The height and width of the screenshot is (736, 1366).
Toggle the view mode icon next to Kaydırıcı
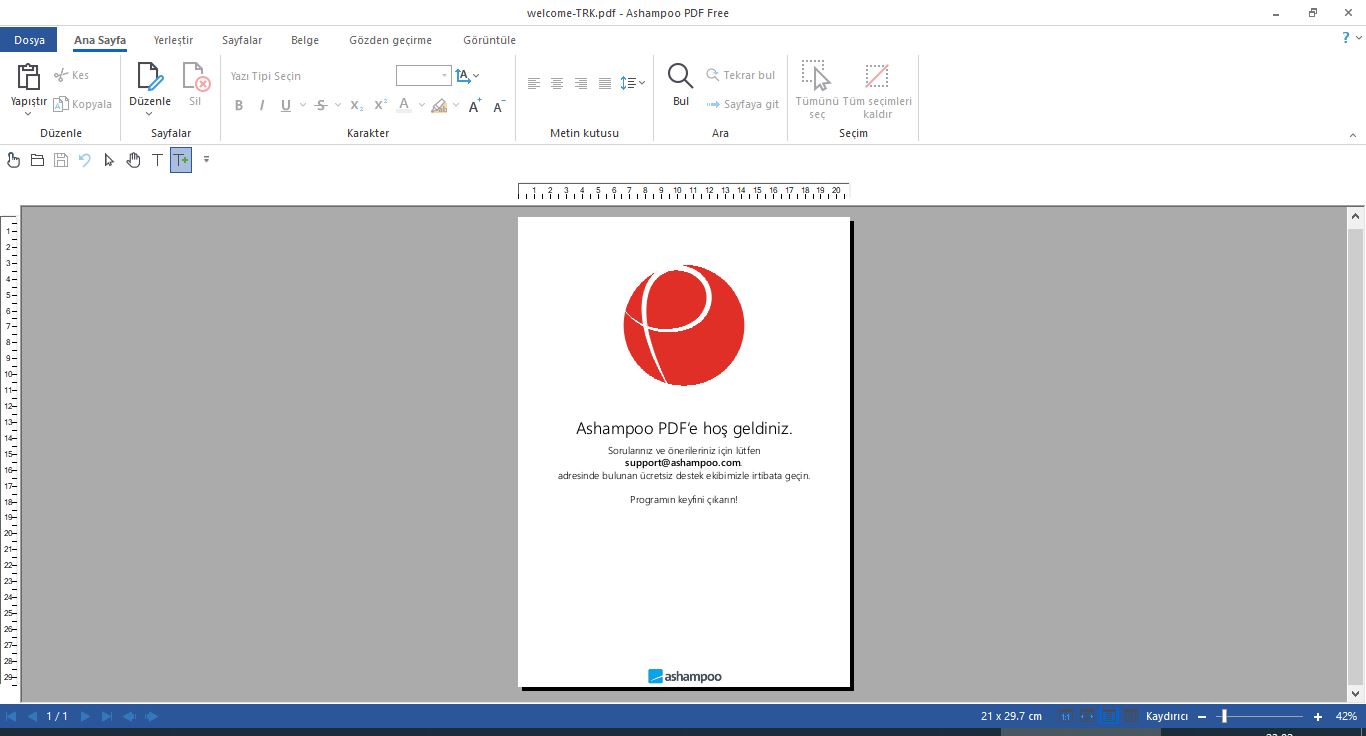coord(1131,717)
